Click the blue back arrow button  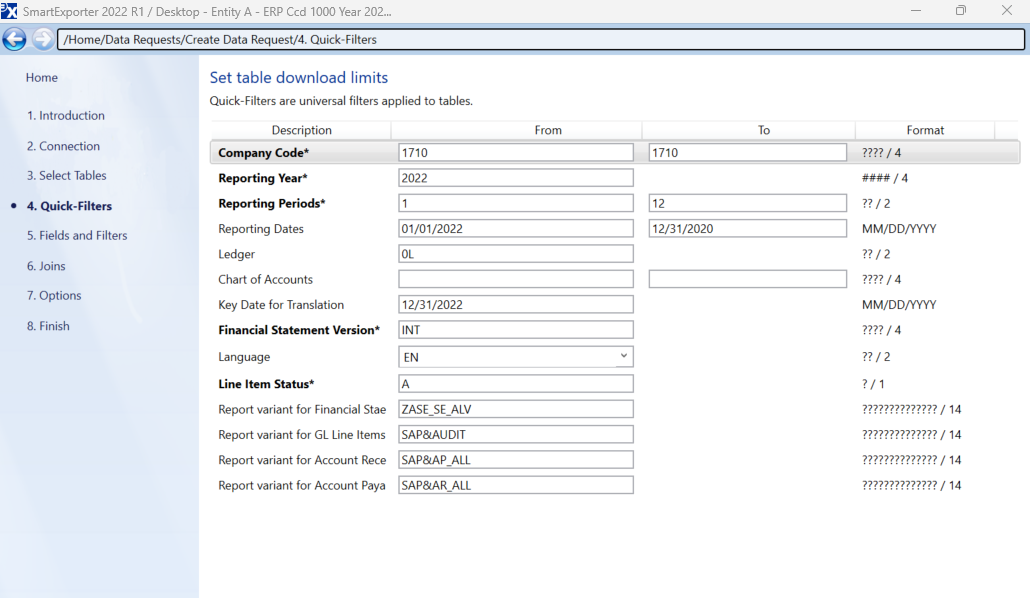click(14, 39)
